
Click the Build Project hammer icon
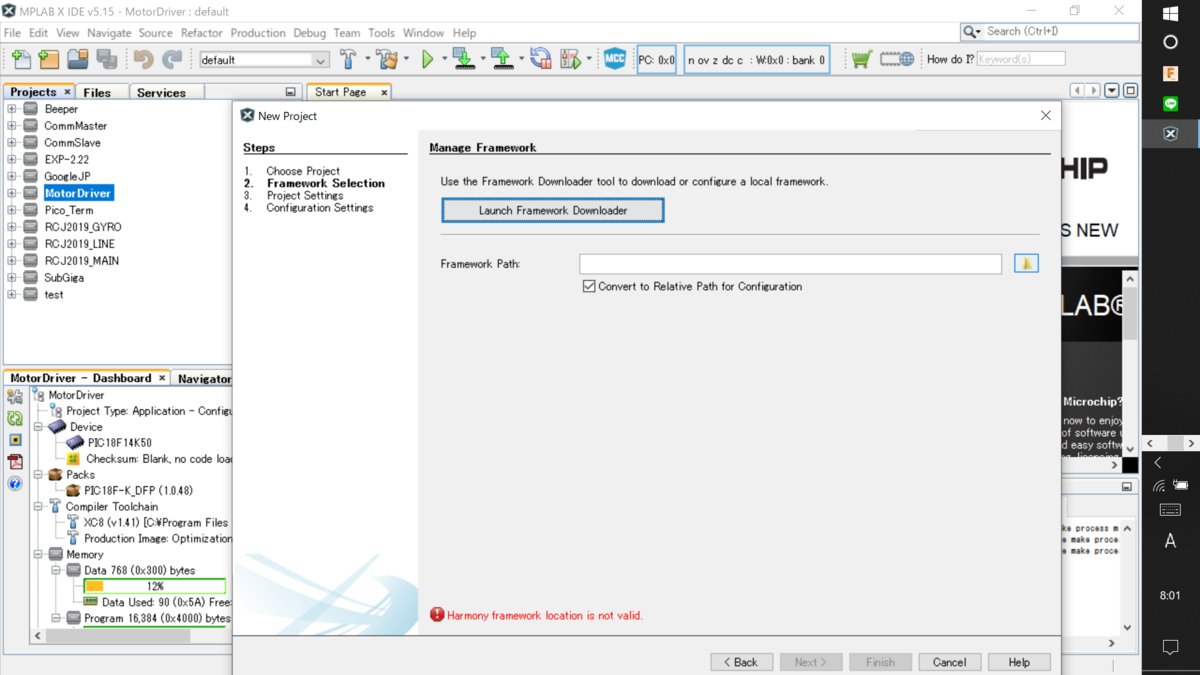[347, 60]
